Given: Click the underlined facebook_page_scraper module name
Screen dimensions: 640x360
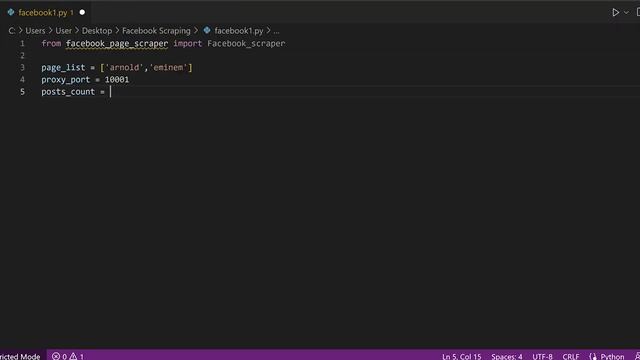Looking at the screenshot, I should [117, 43].
